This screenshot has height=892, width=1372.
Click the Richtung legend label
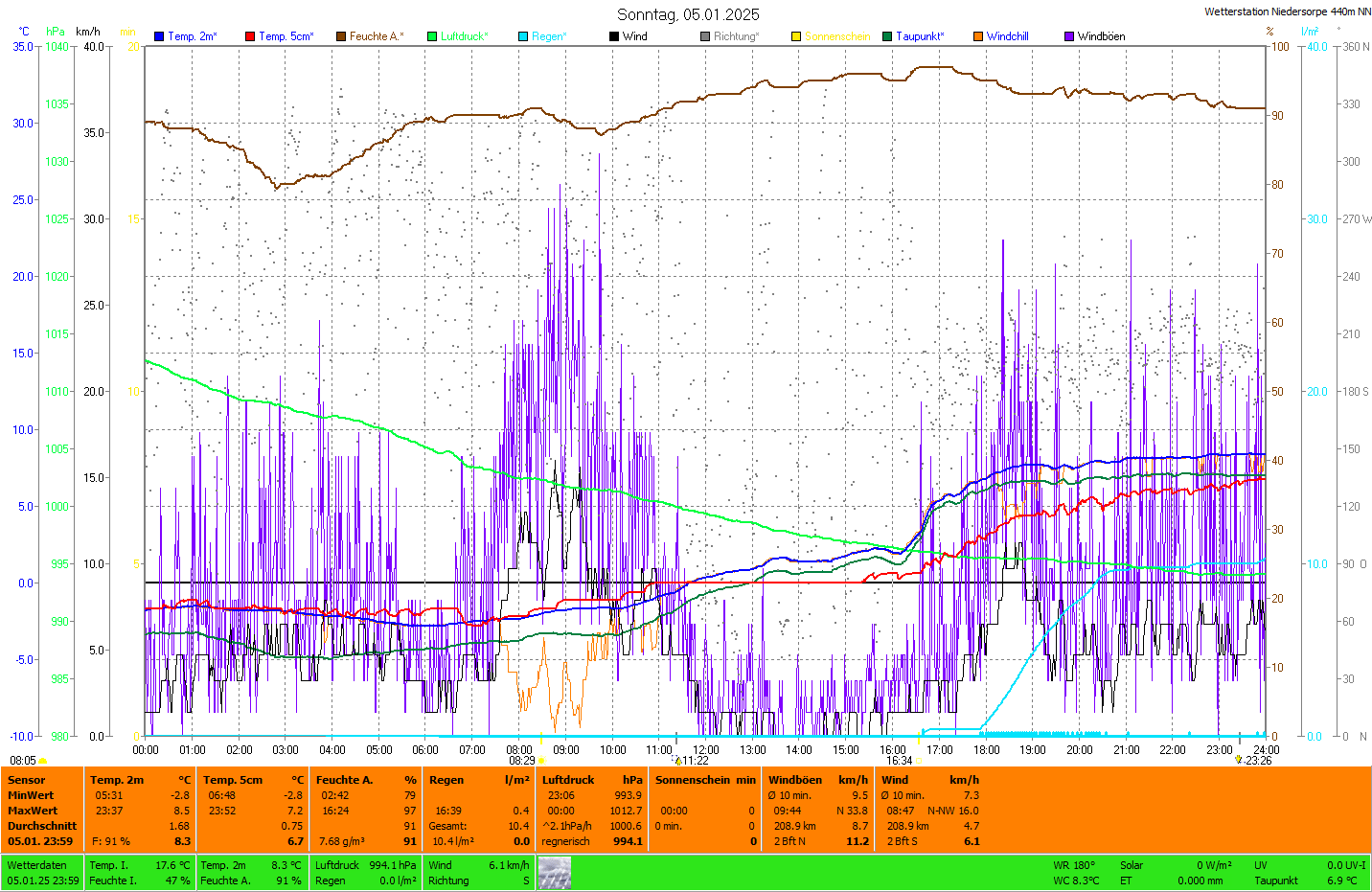pos(736,36)
